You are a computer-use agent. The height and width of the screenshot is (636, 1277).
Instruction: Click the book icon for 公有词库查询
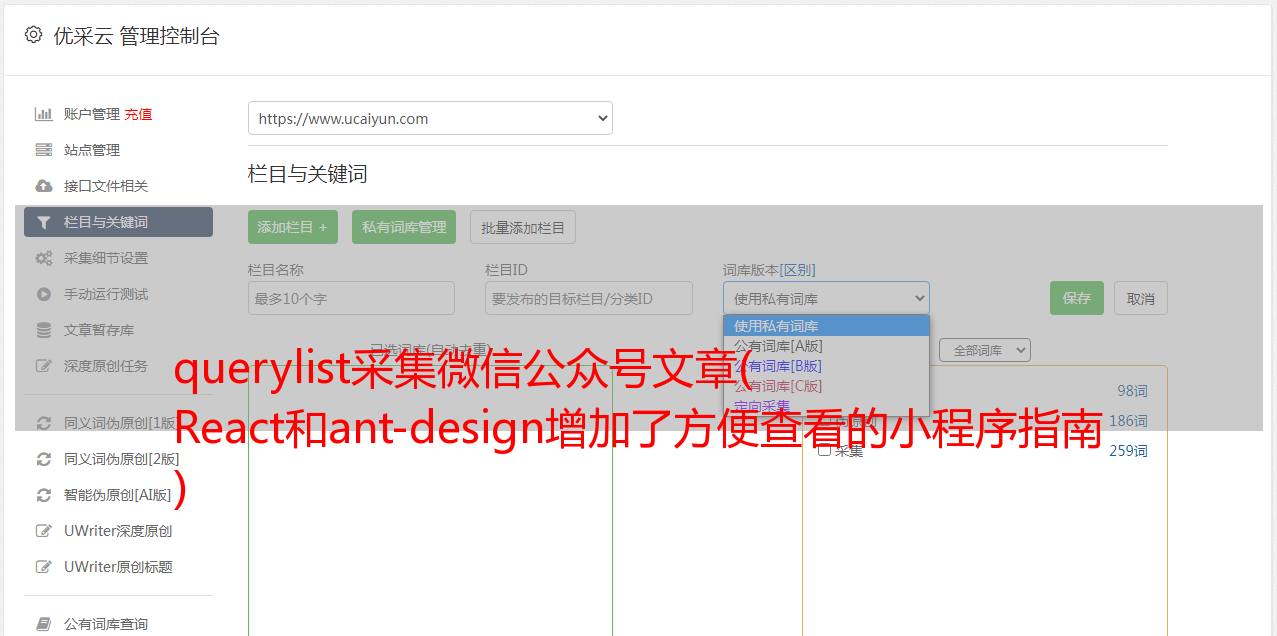[x=44, y=624]
